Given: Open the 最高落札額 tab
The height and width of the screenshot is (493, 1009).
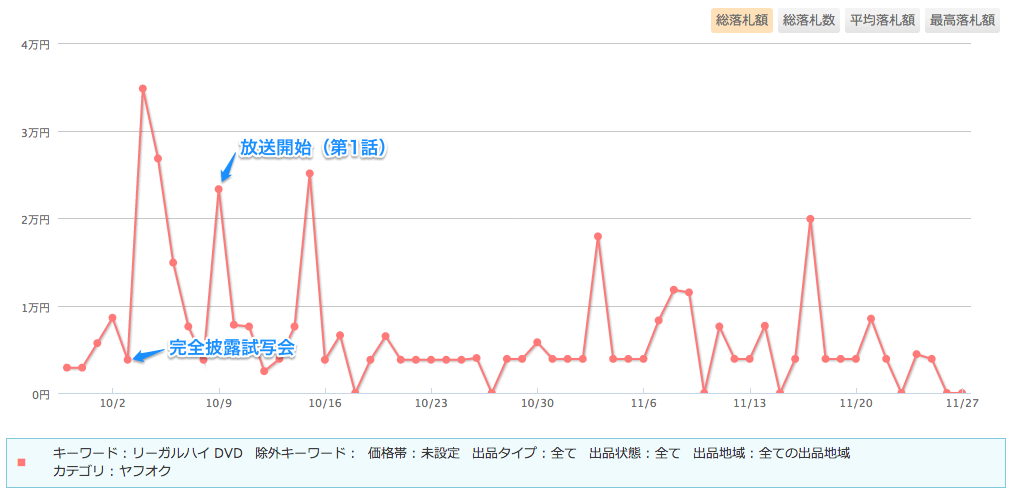Looking at the screenshot, I should point(962,20).
